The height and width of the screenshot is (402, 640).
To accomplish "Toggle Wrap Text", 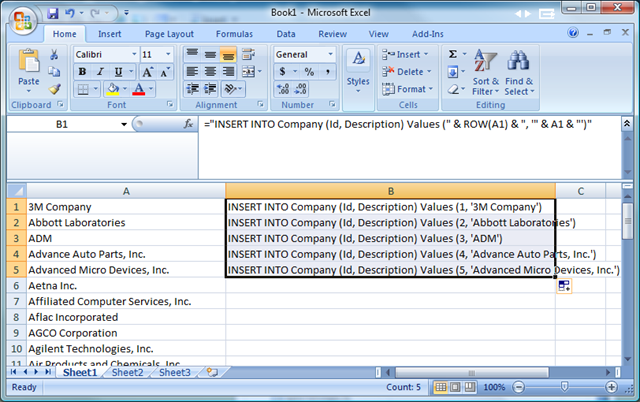I will click(248, 54).
